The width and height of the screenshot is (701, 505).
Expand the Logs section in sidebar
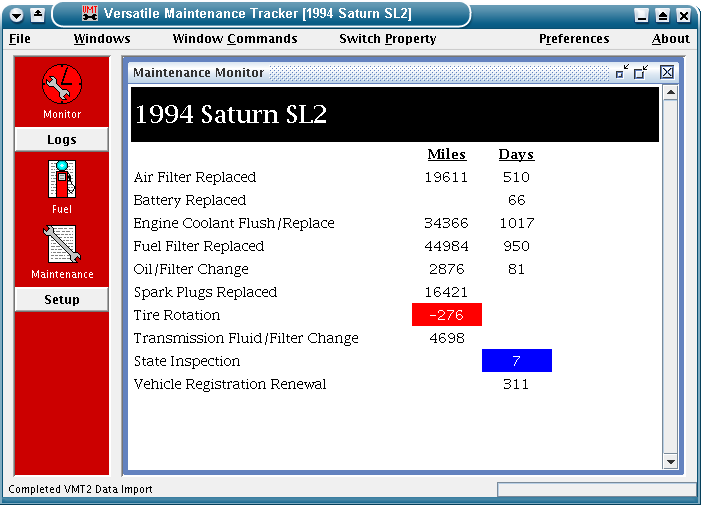point(61,140)
